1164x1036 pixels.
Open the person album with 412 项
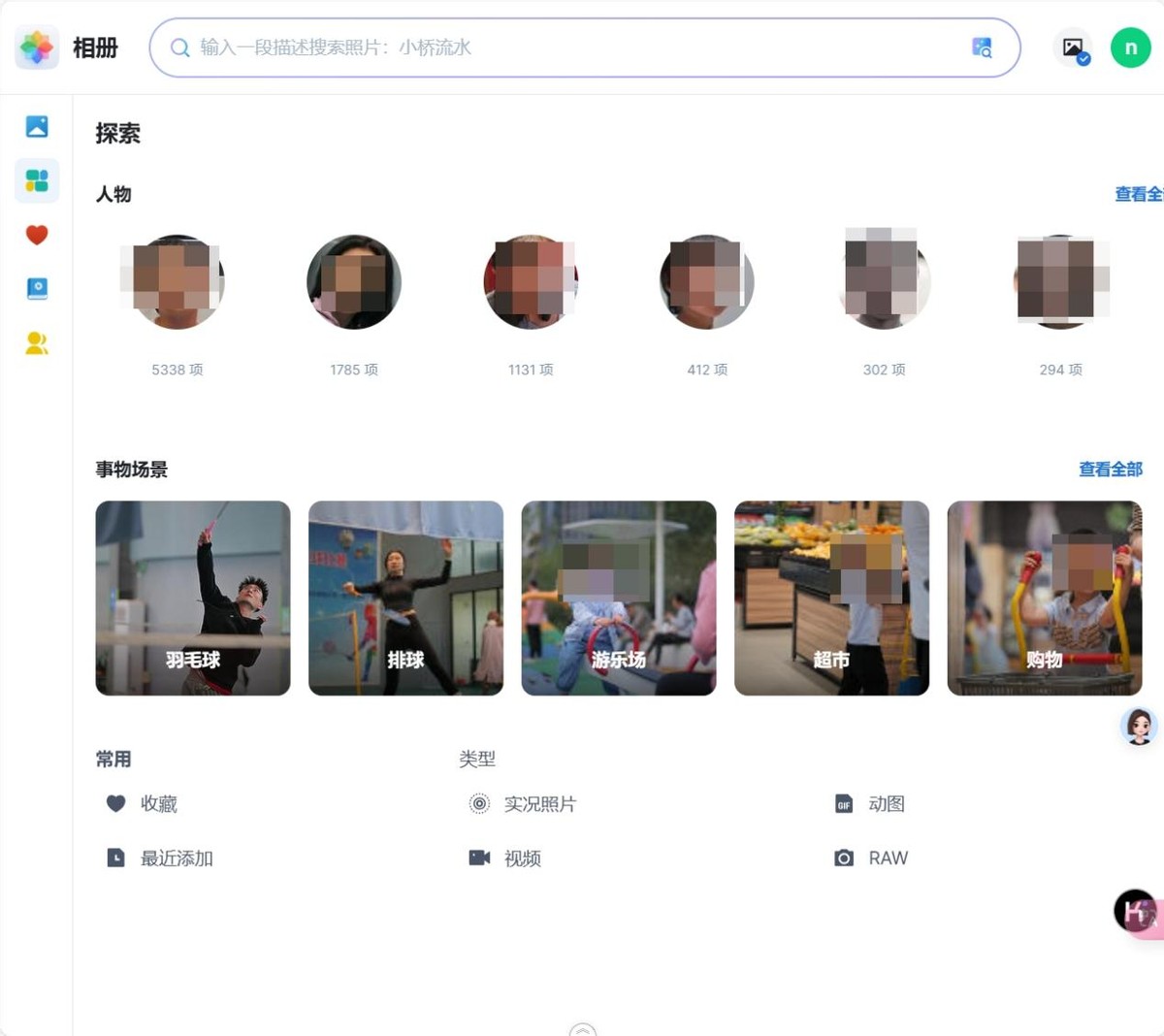pyautogui.click(x=707, y=281)
